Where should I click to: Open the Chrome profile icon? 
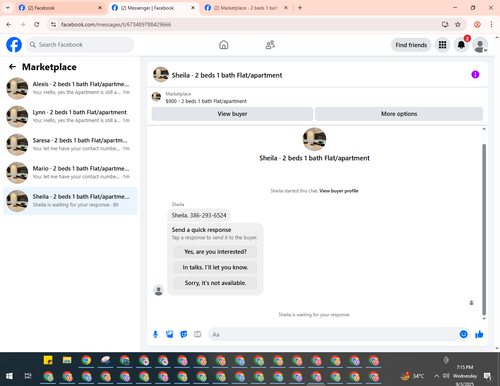pos(477,24)
